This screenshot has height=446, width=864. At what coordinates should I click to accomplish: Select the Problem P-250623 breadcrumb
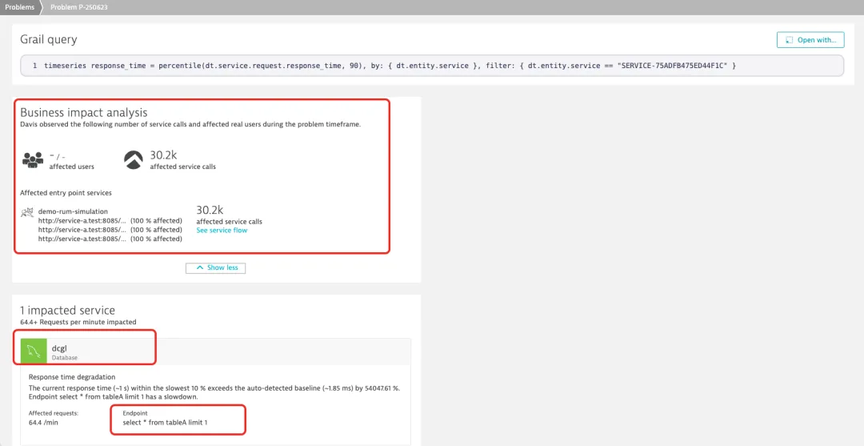(72, 8)
